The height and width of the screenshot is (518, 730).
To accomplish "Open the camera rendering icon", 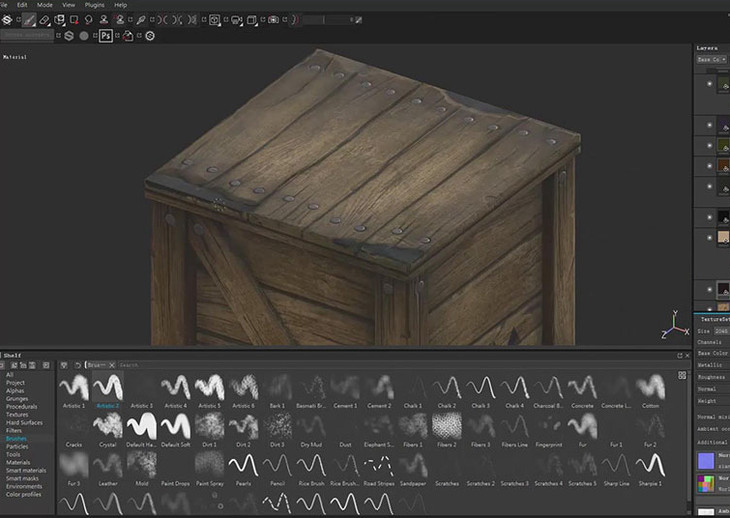I will pos(273,20).
